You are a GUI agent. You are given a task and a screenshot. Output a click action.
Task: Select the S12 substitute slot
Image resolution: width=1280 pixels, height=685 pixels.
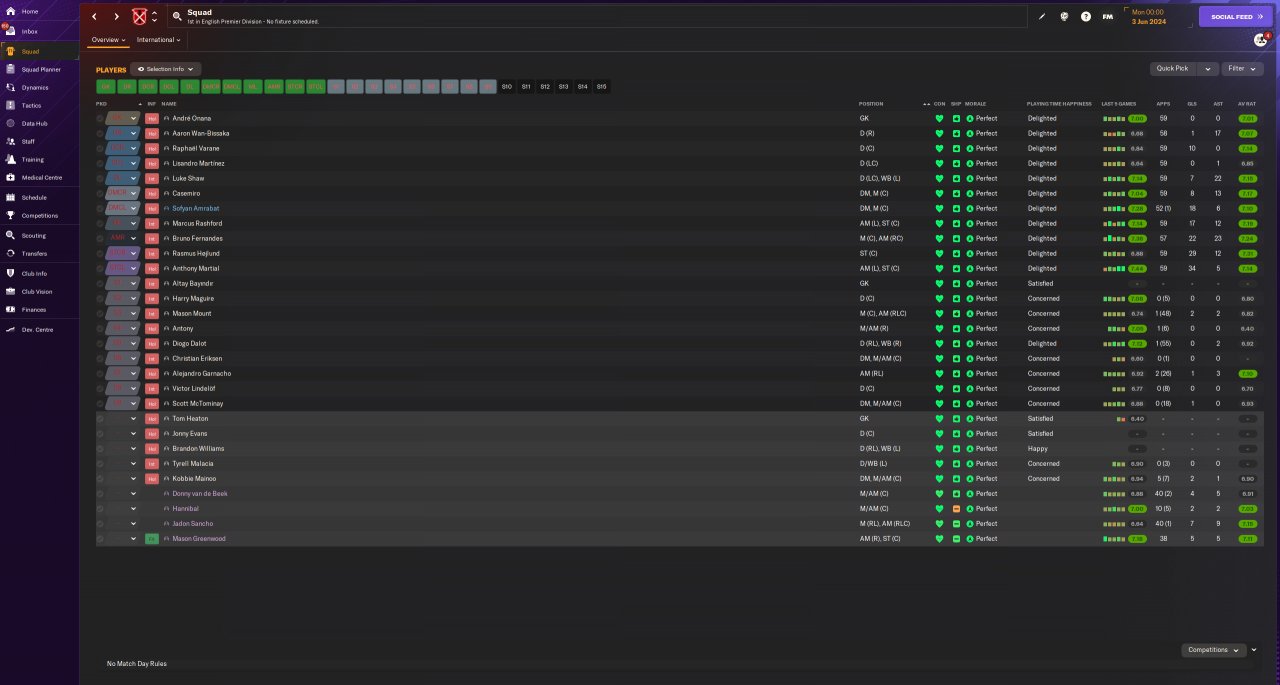[x=545, y=87]
